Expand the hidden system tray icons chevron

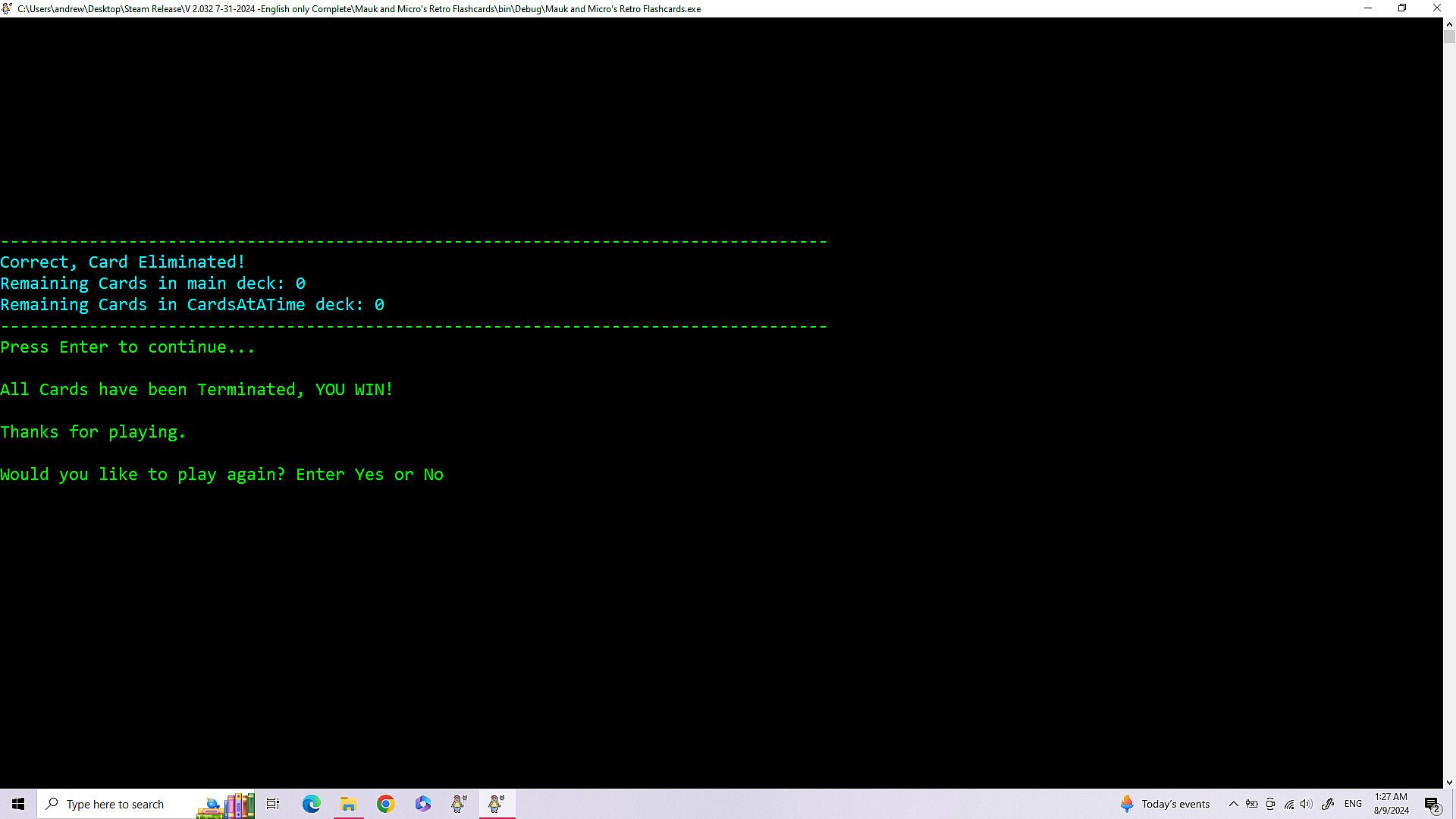click(x=1233, y=804)
